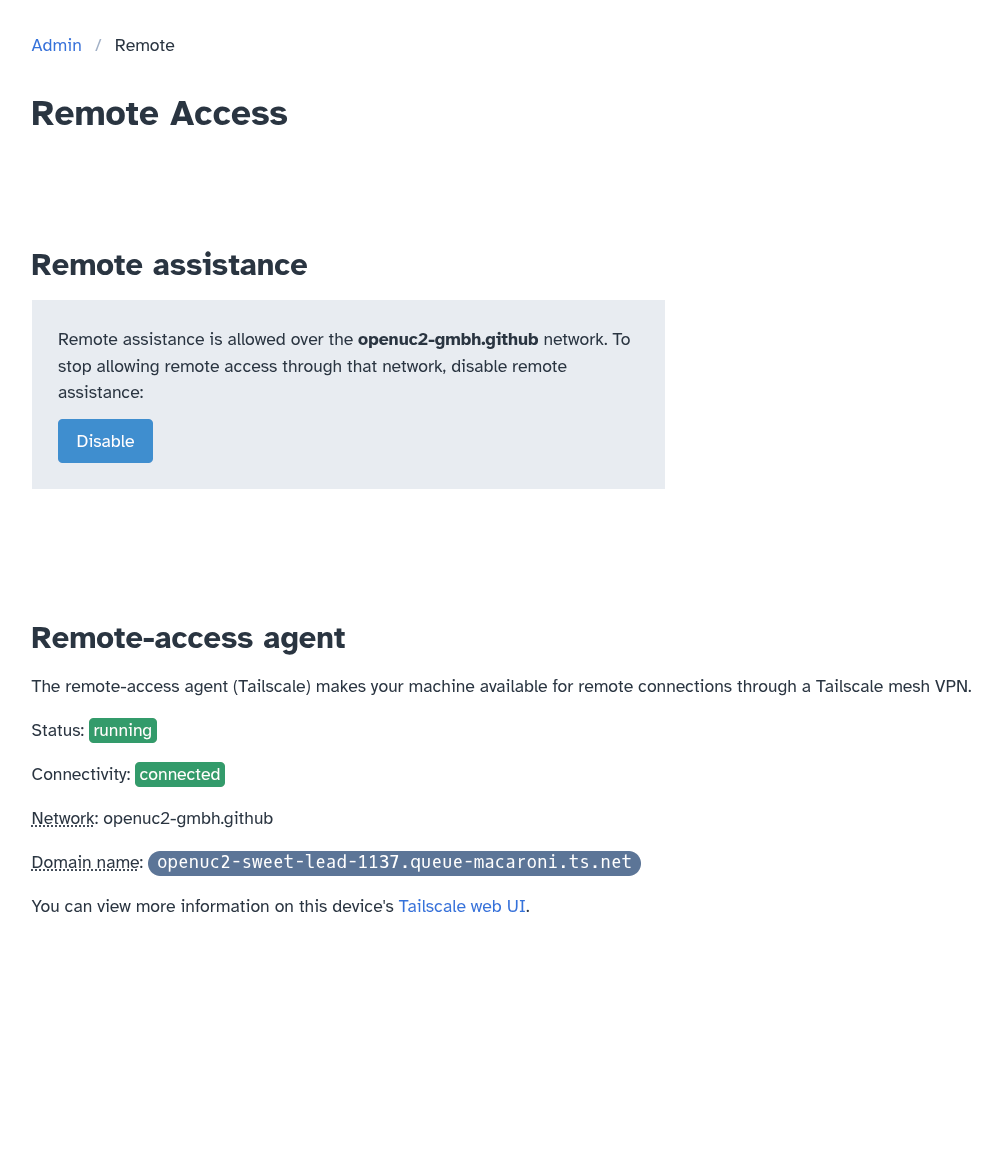The width and height of the screenshot is (1001, 1158).
Task: Click the Status label
Action: (x=55, y=730)
